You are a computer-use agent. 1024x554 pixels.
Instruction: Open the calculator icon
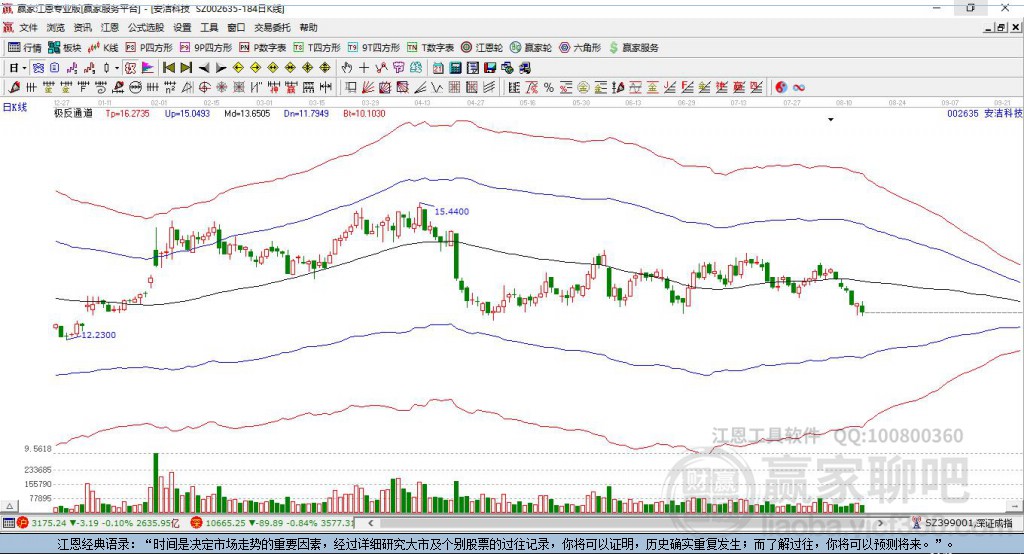click(455, 68)
